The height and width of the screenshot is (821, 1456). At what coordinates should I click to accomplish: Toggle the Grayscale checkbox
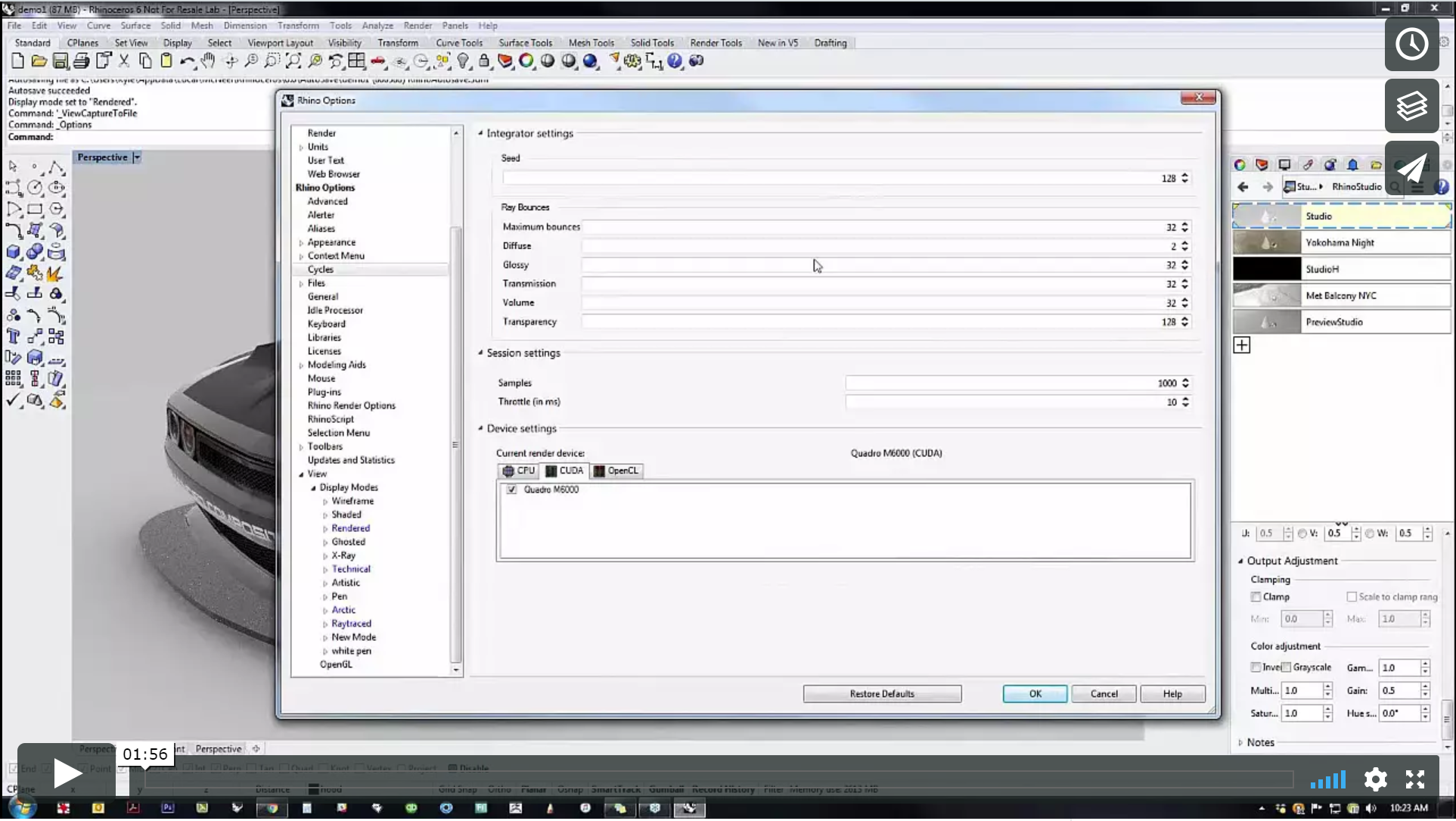pyautogui.click(x=1286, y=667)
